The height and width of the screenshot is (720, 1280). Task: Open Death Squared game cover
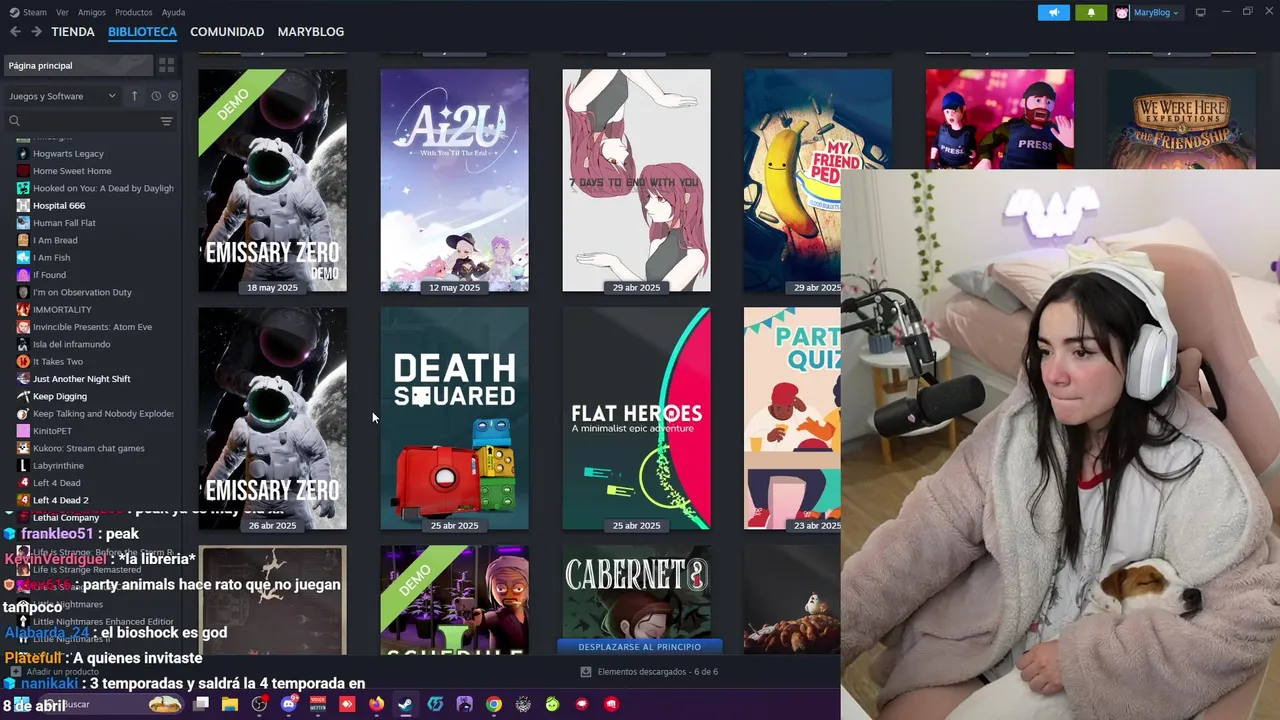pos(454,418)
